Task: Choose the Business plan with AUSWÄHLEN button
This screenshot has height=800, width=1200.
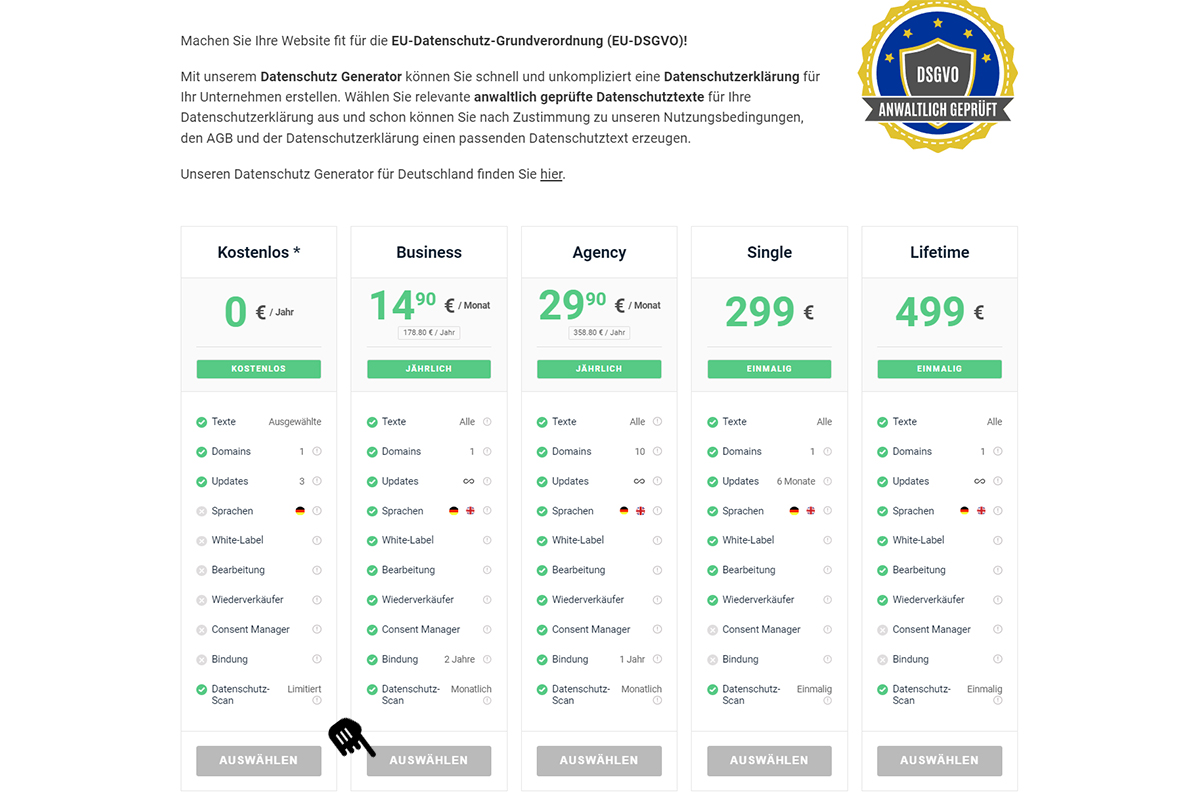Action: (x=429, y=760)
